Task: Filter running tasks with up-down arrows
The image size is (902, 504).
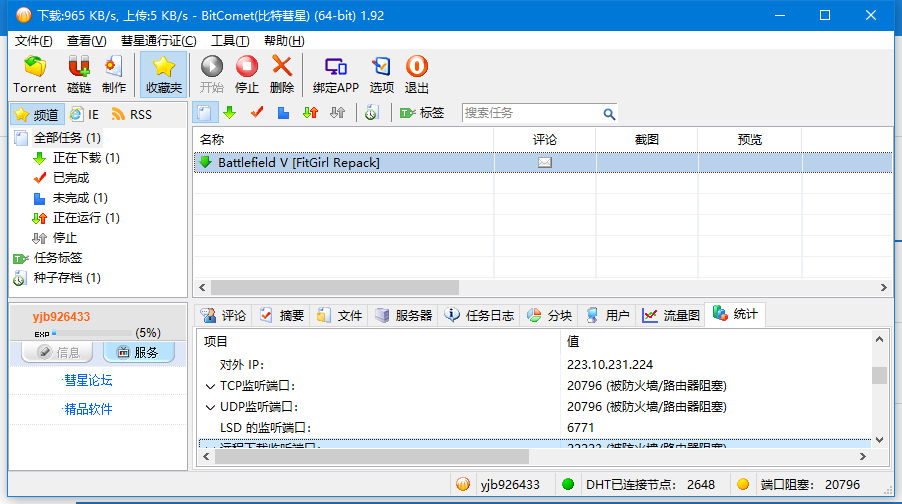Action: click(x=311, y=113)
